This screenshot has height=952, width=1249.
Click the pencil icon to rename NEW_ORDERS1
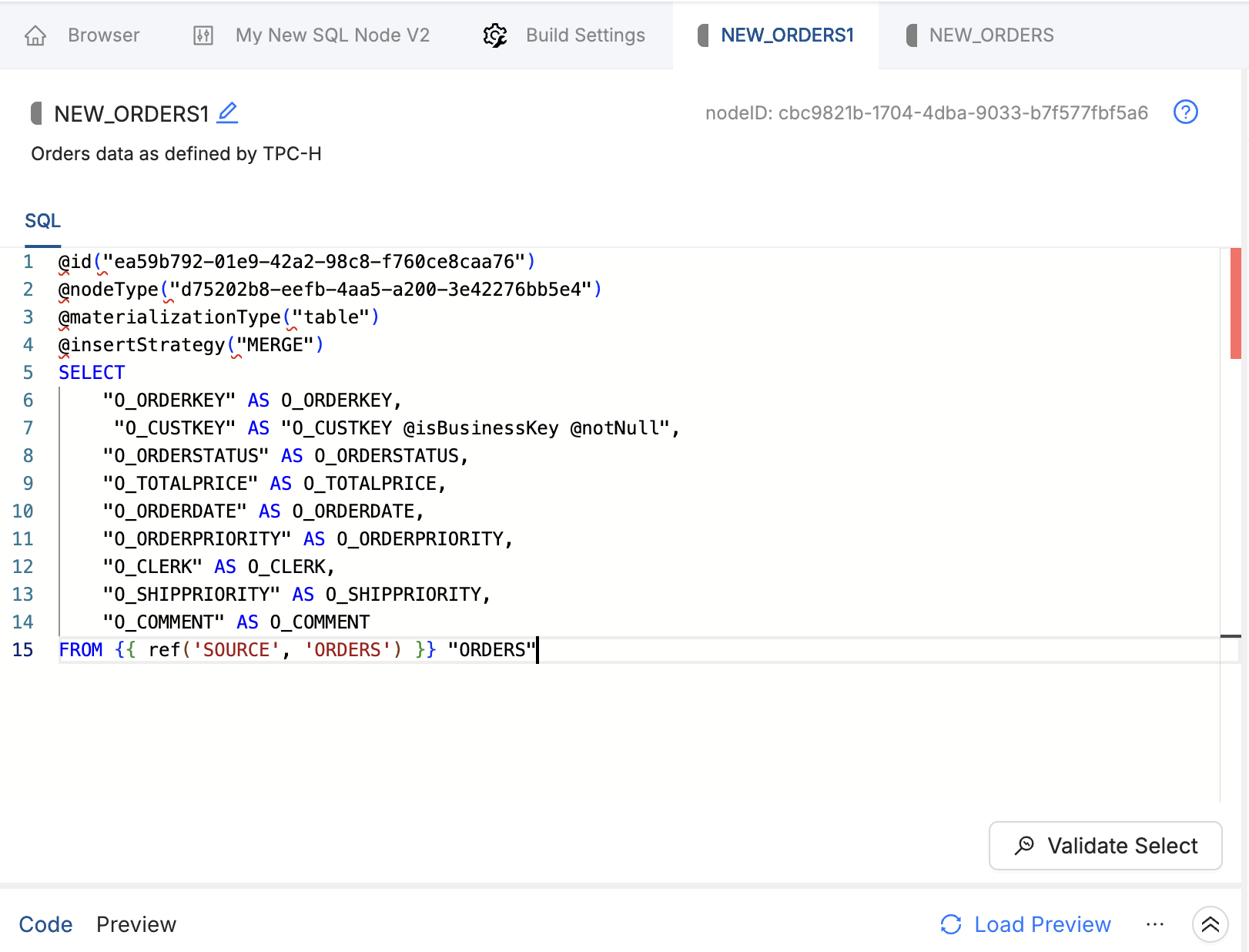click(227, 113)
